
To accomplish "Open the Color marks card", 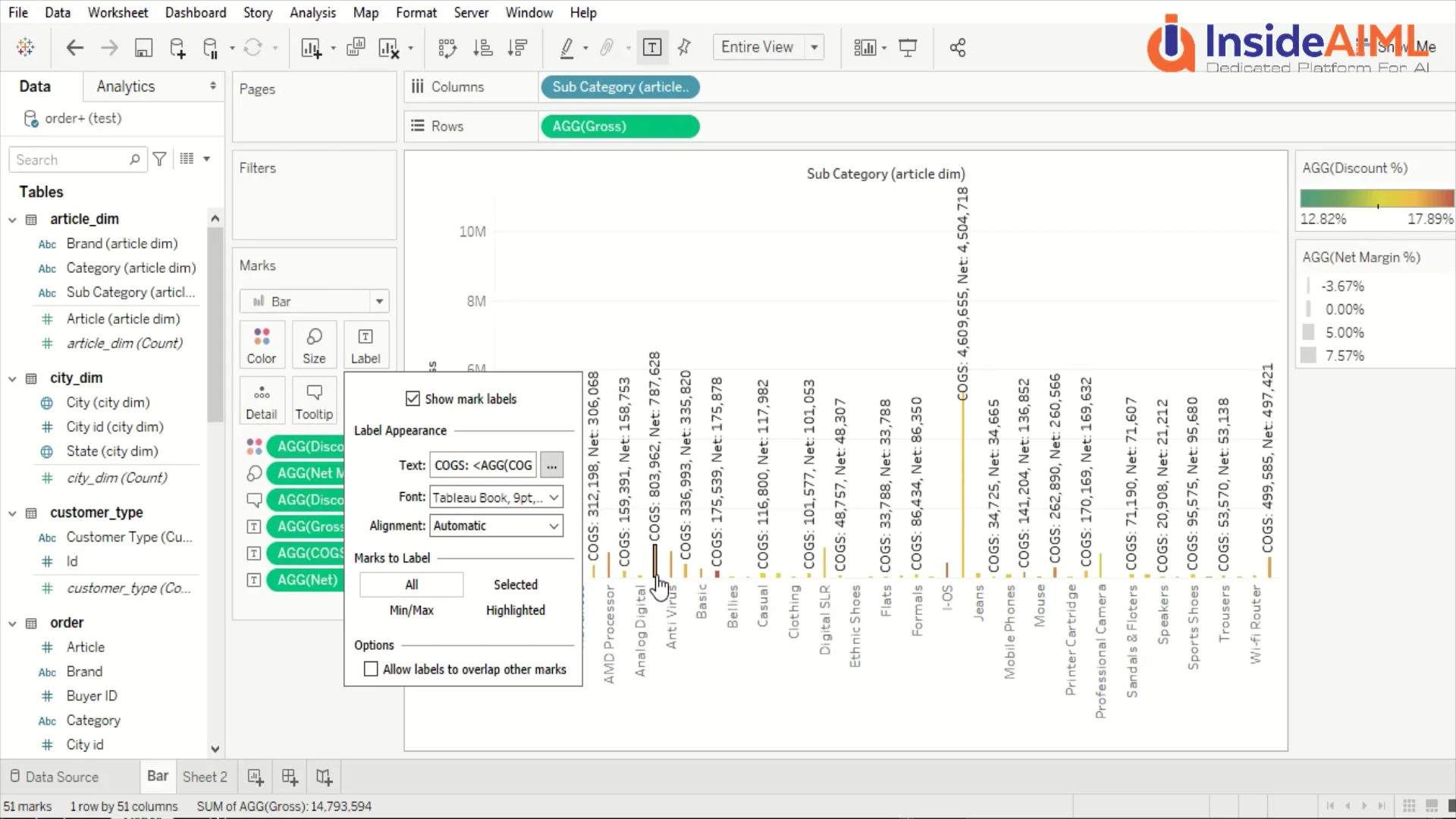I will [262, 345].
